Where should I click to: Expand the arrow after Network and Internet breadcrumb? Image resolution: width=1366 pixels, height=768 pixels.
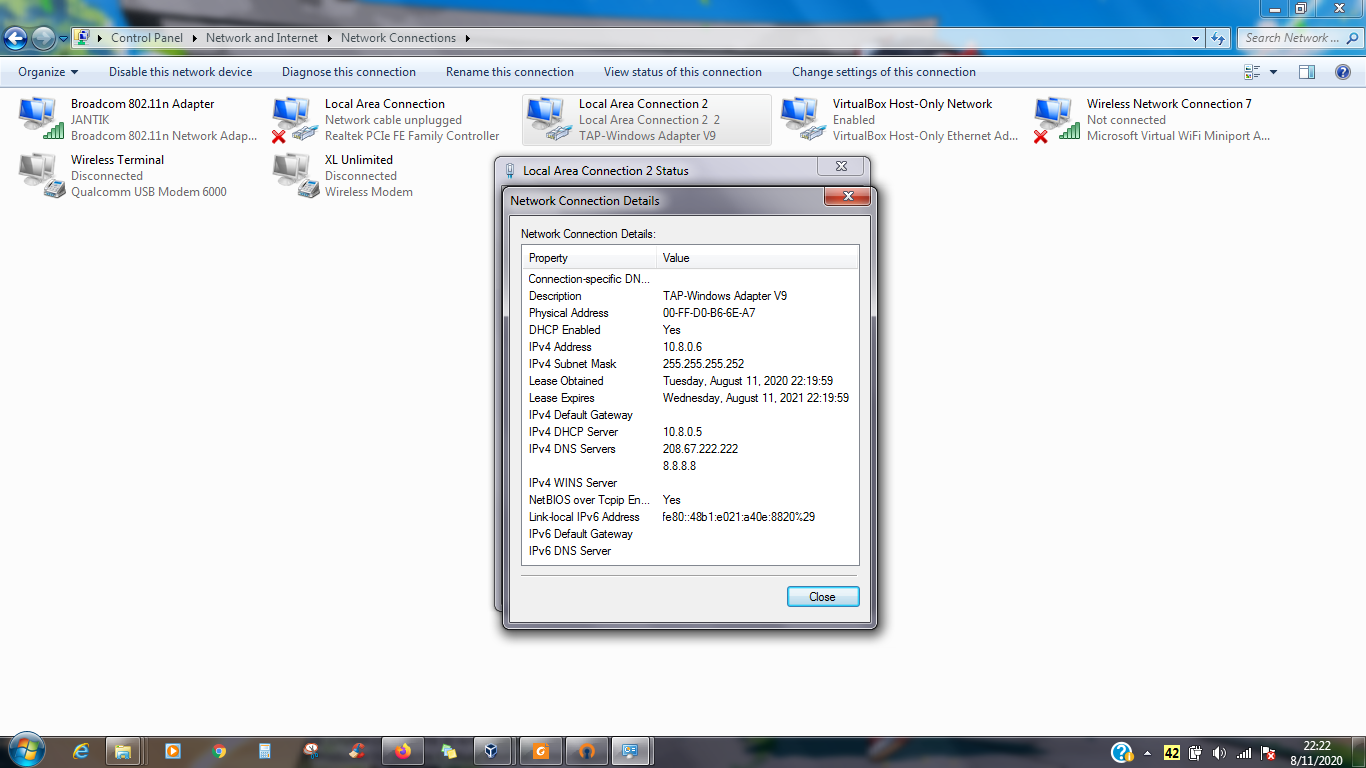coord(329,38)
